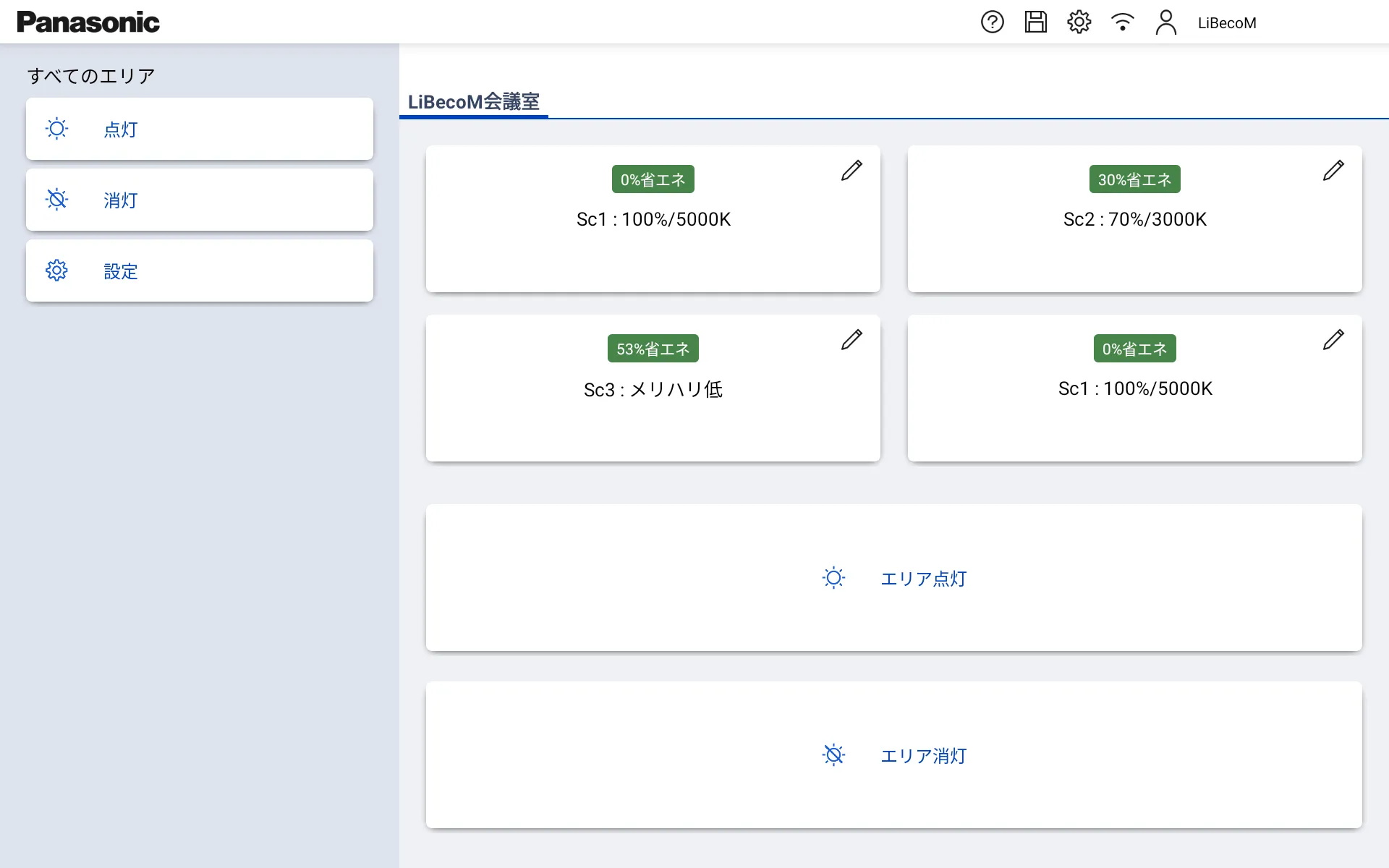Open the user profile icon
Viewport: 1389px width, 868px height.
coord(1165,22)
